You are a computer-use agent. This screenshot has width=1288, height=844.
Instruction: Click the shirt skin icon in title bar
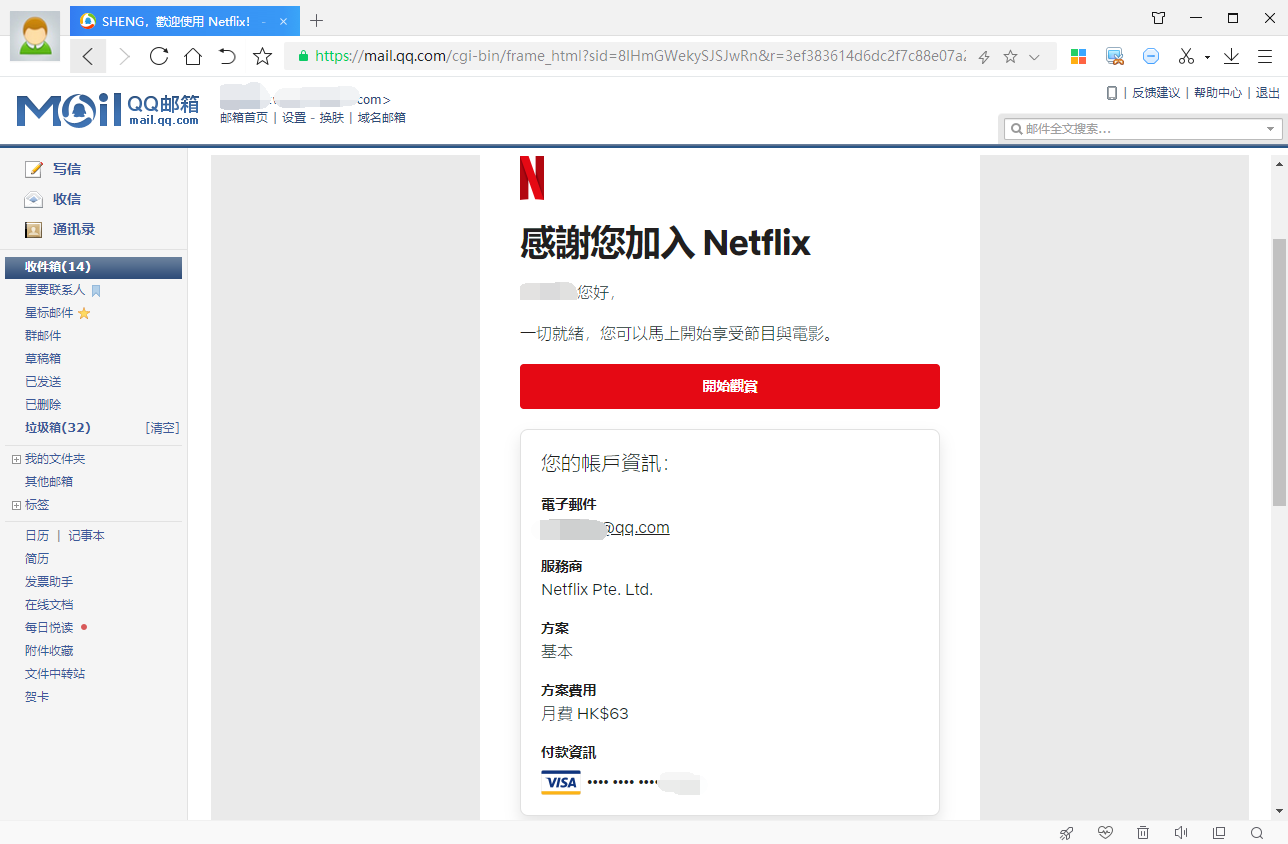(1158, 18)
